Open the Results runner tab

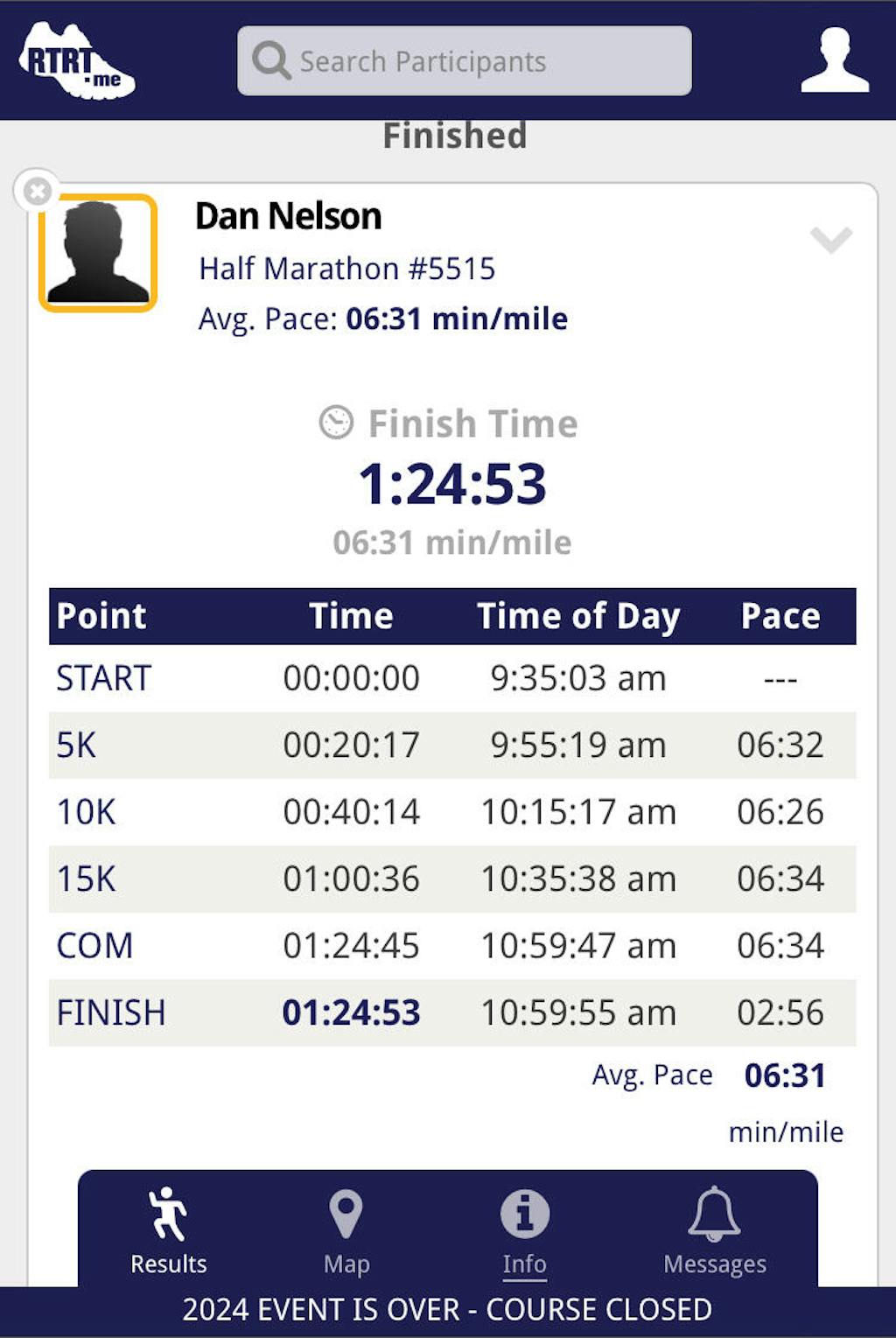[168, 1229]
